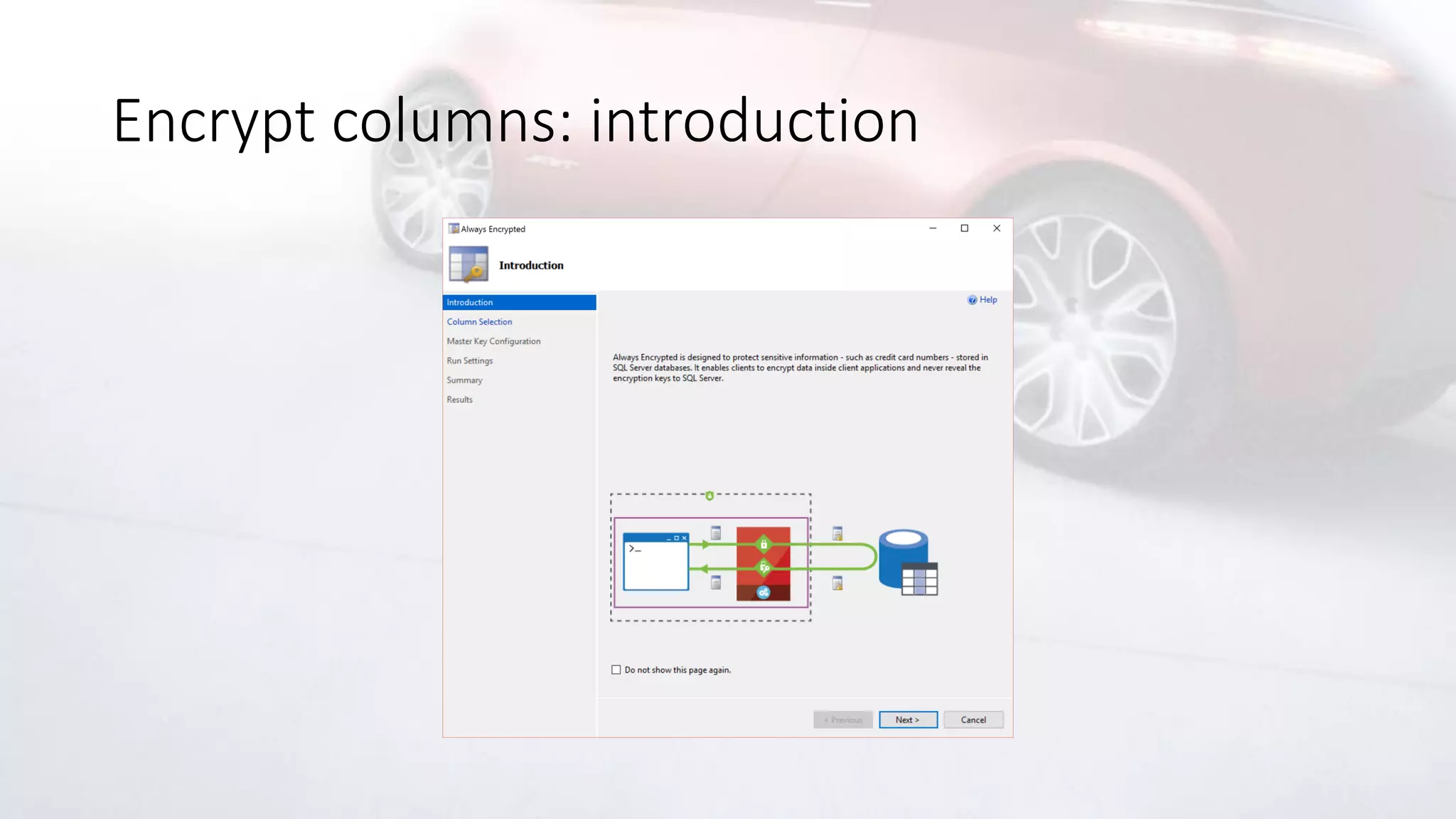Click the disabled < Previous button
This screenshot has width=1456, height=819.
842,719
